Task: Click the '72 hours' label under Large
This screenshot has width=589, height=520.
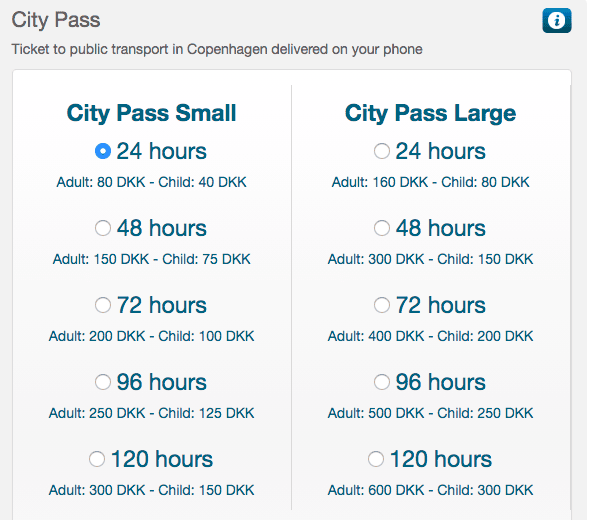Action: point(441,305)
